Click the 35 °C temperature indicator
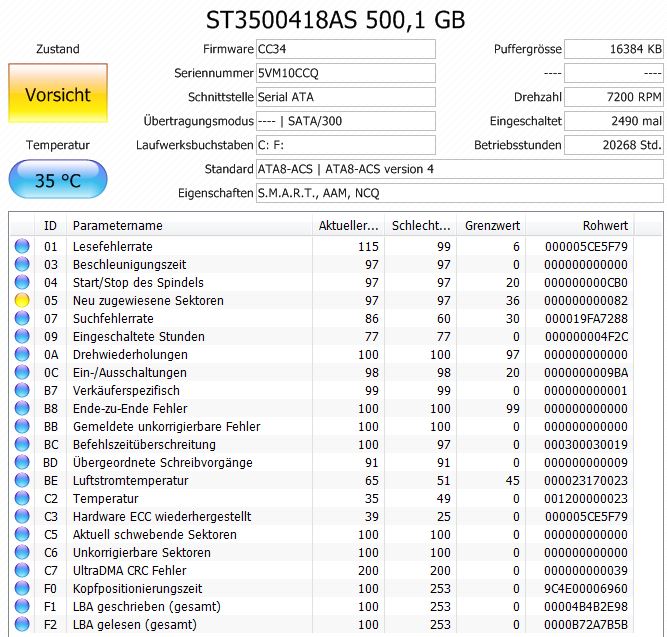 tap(58, 180)
